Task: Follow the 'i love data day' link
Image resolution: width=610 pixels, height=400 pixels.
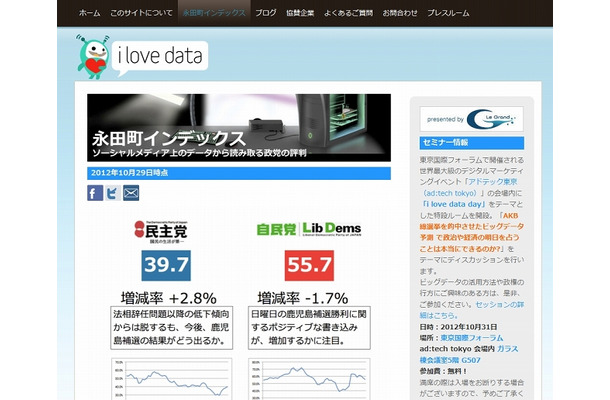Action: tap(453, 204)
